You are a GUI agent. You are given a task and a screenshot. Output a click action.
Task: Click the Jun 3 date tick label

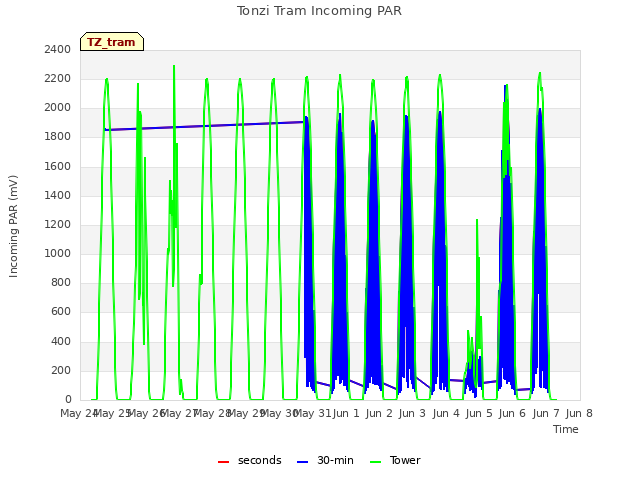click(412, 413)
